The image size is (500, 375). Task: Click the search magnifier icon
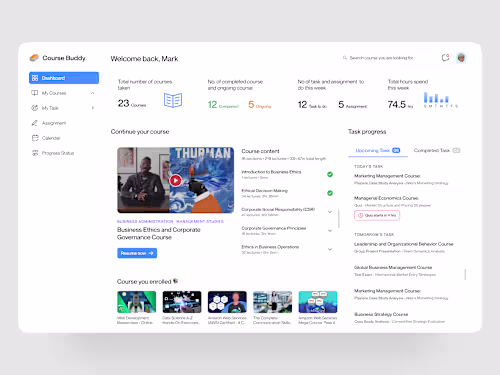coord(345,58)
